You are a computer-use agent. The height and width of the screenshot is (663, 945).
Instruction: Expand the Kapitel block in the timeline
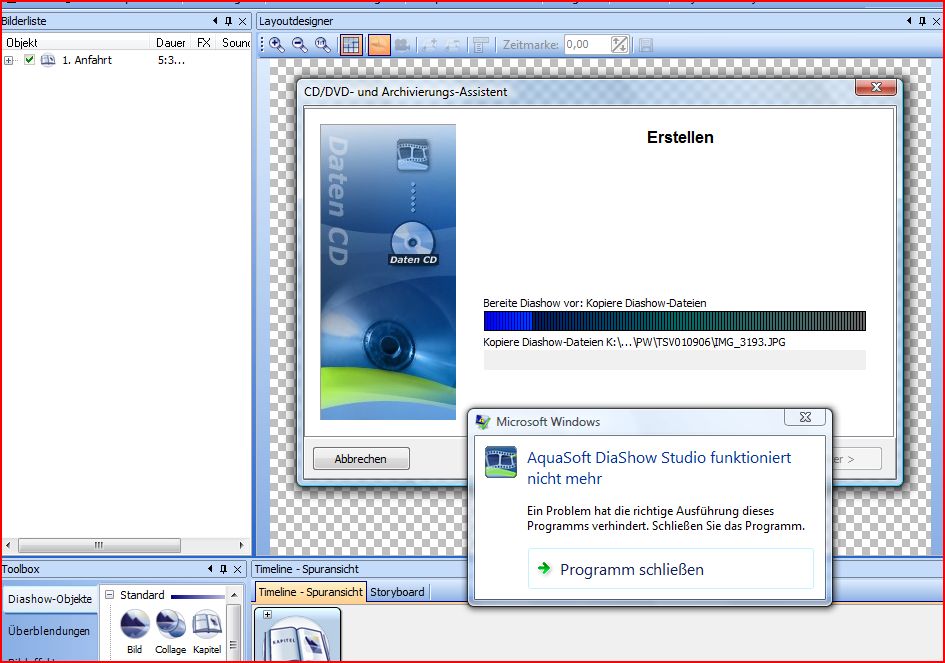click(268, 615)
